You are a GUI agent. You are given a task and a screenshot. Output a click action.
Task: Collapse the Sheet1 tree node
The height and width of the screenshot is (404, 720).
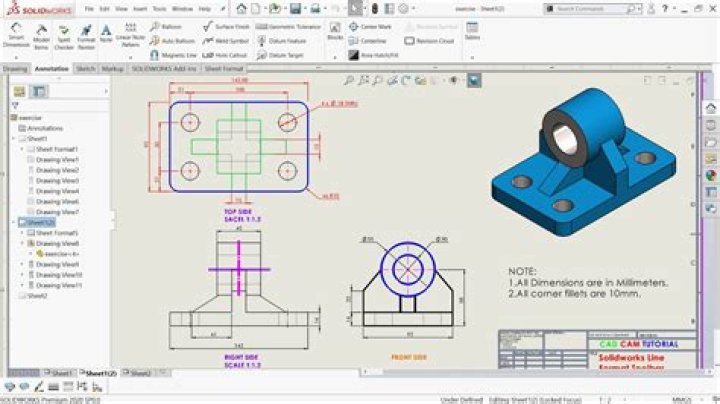[14, 139]
